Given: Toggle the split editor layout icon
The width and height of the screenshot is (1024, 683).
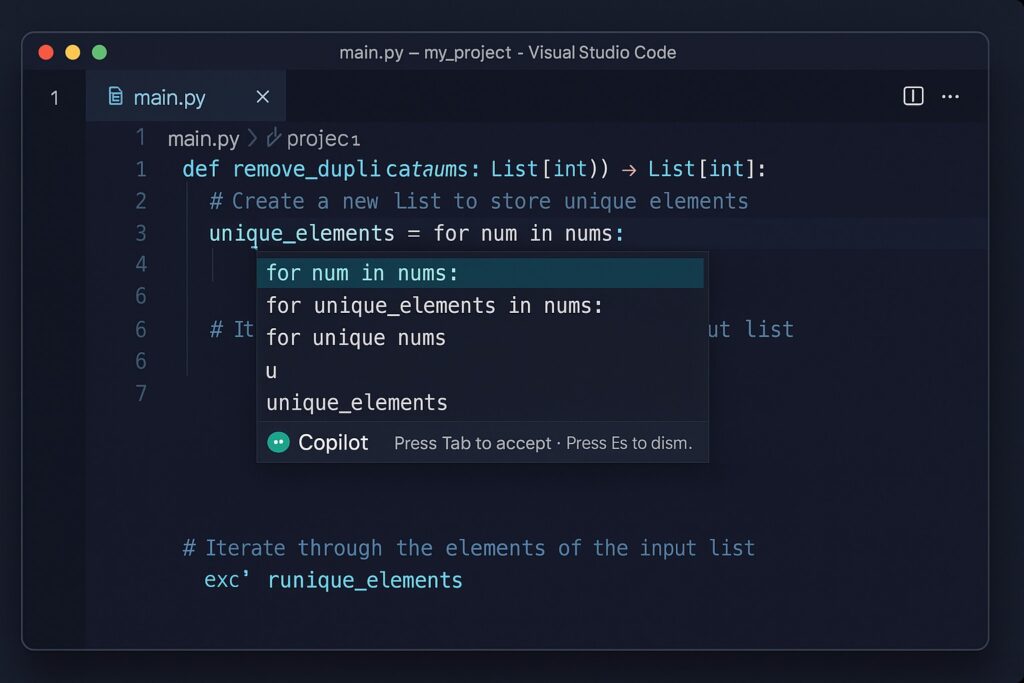Looking at the screenshot, I should tap(913, 96).
